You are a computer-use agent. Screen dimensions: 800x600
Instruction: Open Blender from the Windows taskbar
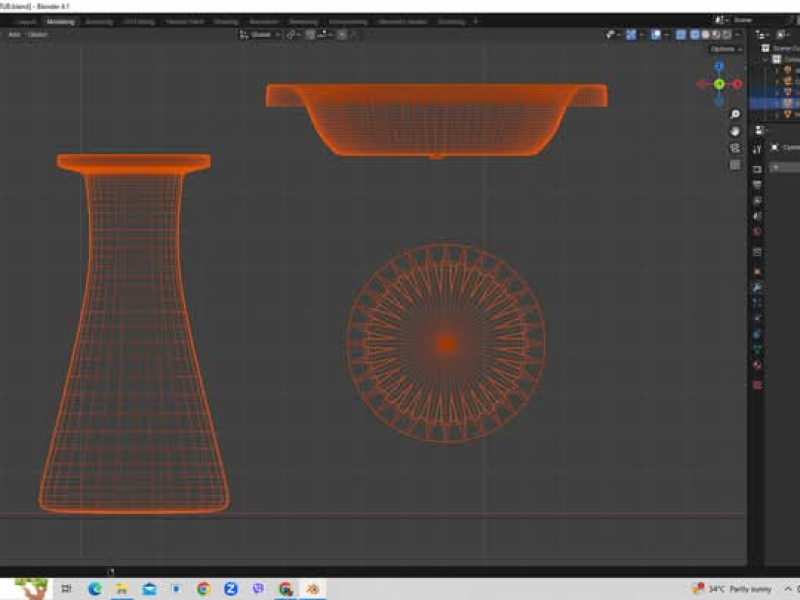[x=312, y=589]
